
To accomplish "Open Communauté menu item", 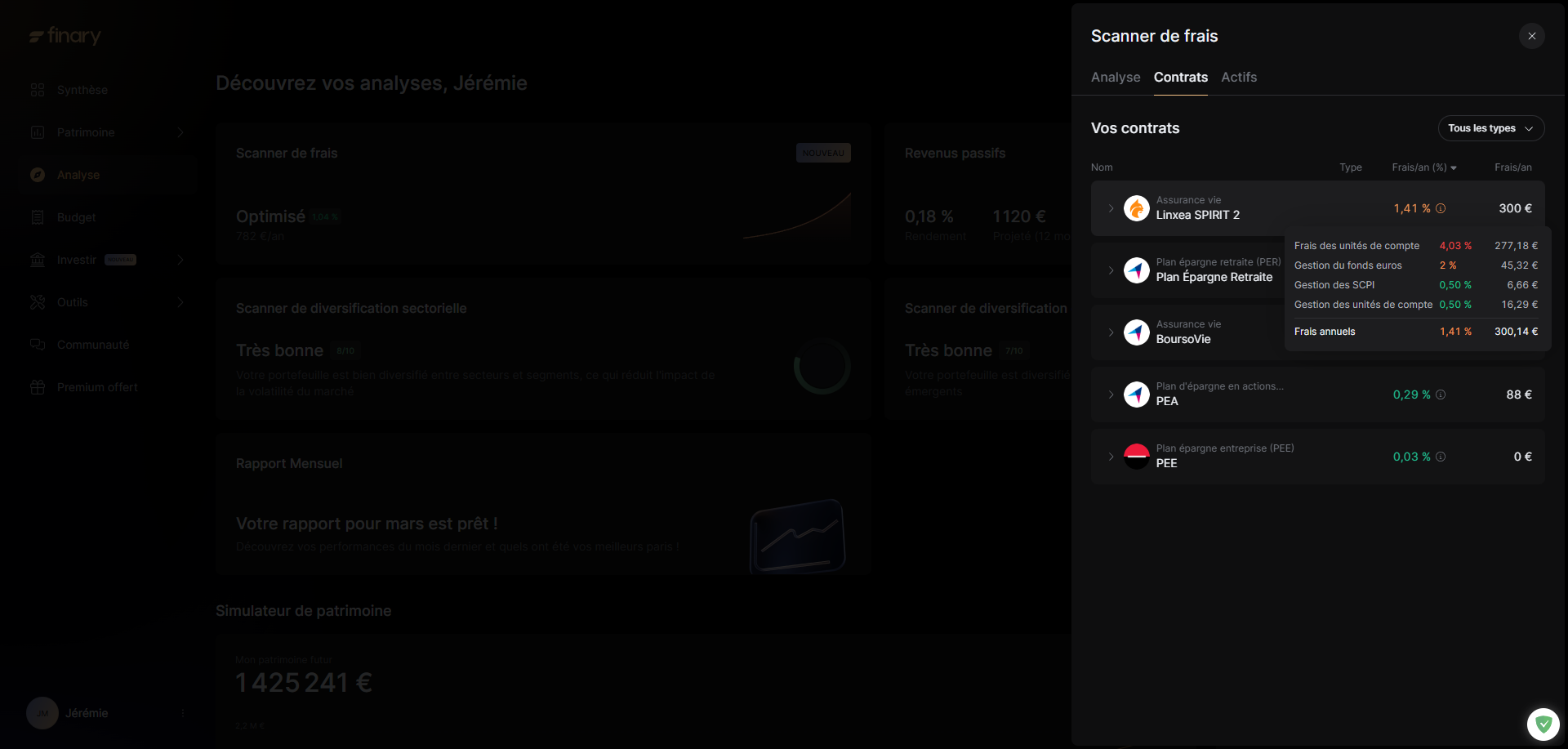I will click(x=93, y=345).
